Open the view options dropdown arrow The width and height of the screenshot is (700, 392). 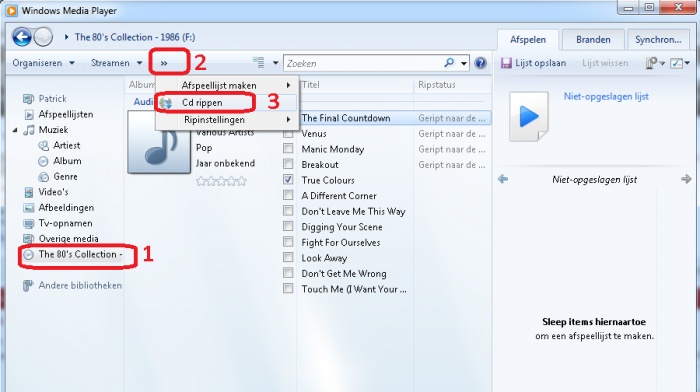point(275,63)
